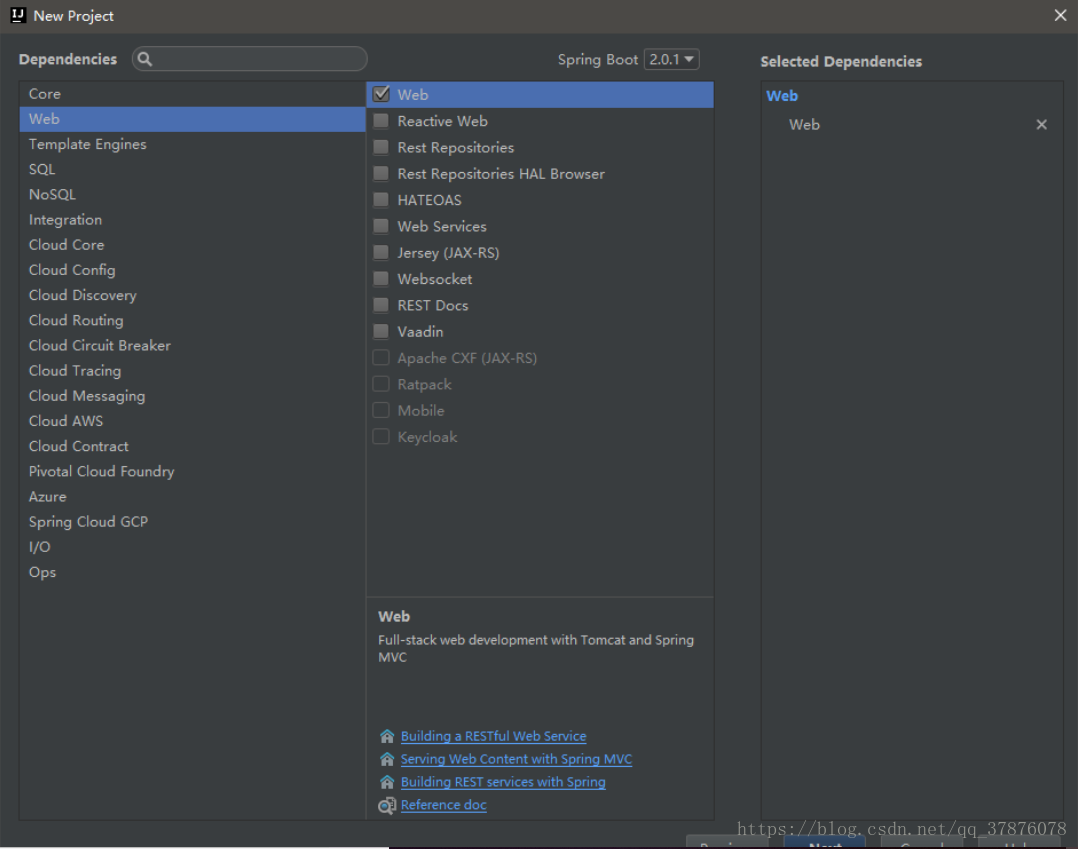This screenshot has height=849, width=1078.
Task: Select the SQL category
Action: tap(192, 169)
